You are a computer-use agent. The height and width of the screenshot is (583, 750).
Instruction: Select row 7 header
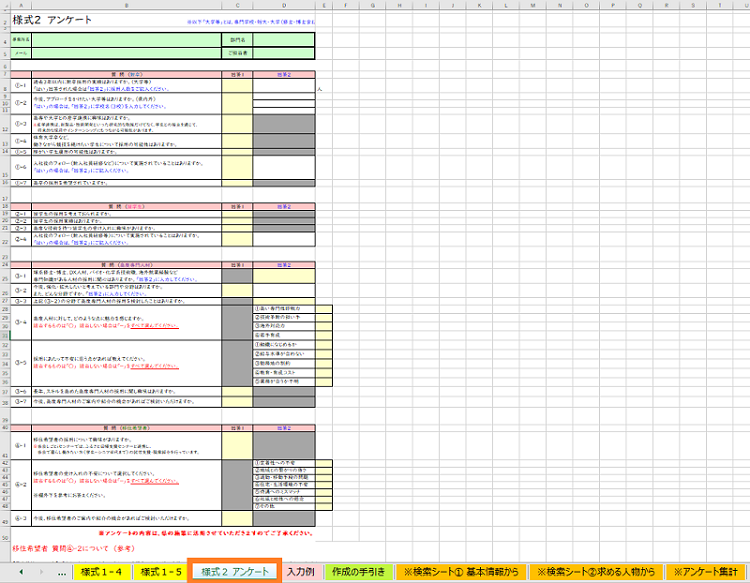click(5, 74)
